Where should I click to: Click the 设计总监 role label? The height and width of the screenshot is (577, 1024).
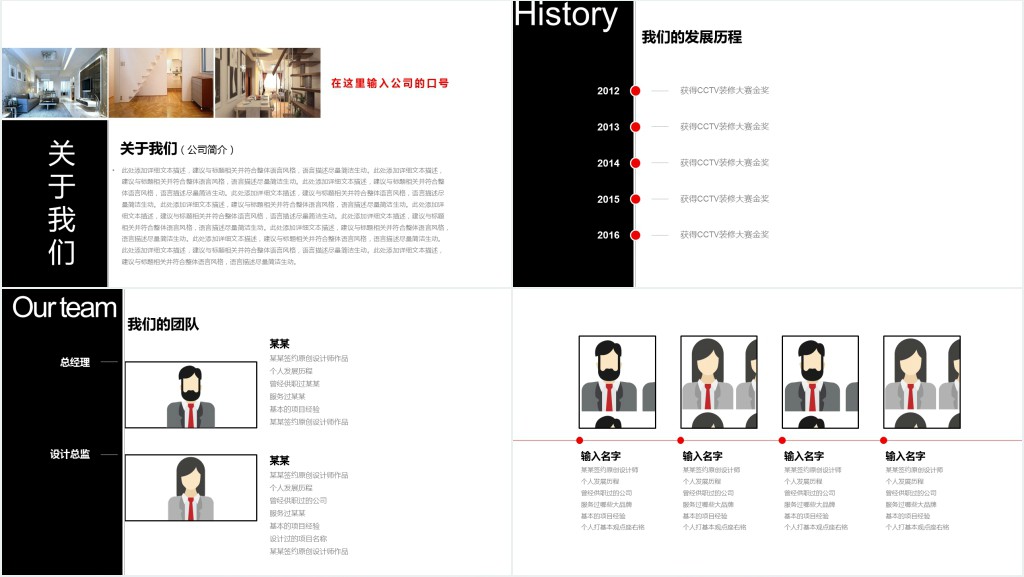(70, 454)
